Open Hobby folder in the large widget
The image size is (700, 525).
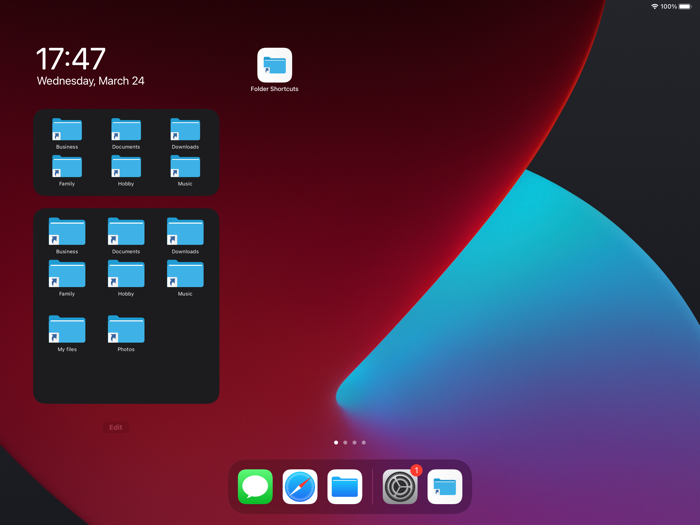click(126, 278)
